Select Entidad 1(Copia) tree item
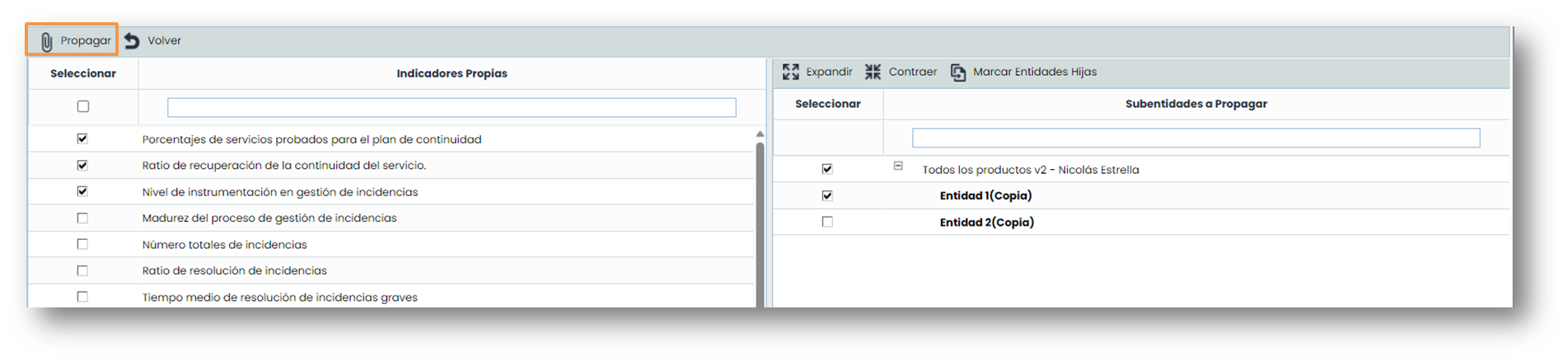Viewport: 1568px width, 361px height. tap(985, 195)
